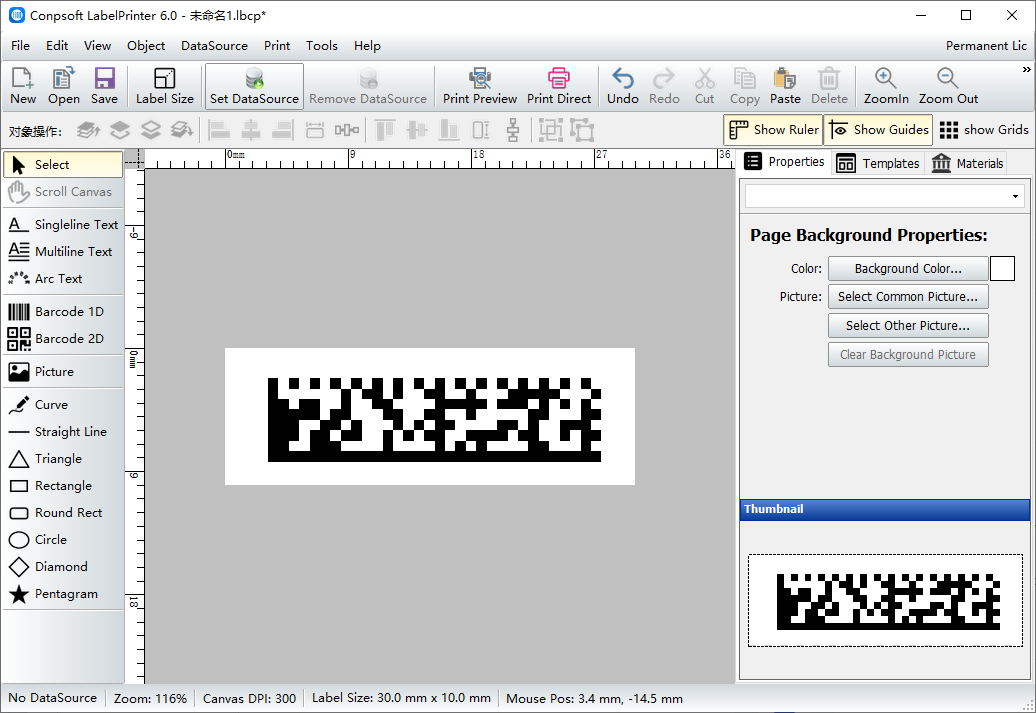The image size is (1036, 713).
Task: Open Print Preview
Action: click(480, 86)
